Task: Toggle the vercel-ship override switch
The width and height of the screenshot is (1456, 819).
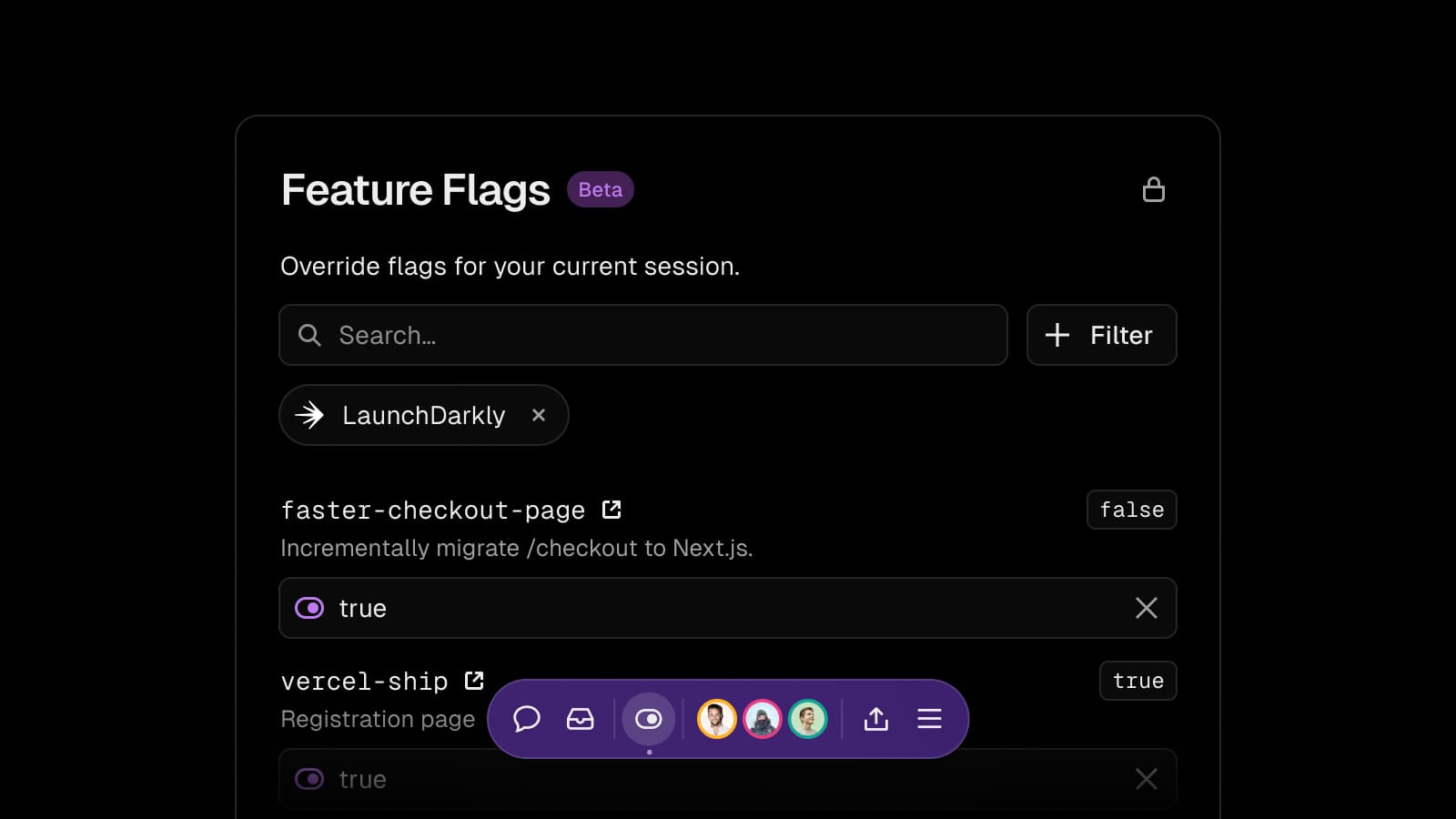Action: click(309, 779)
